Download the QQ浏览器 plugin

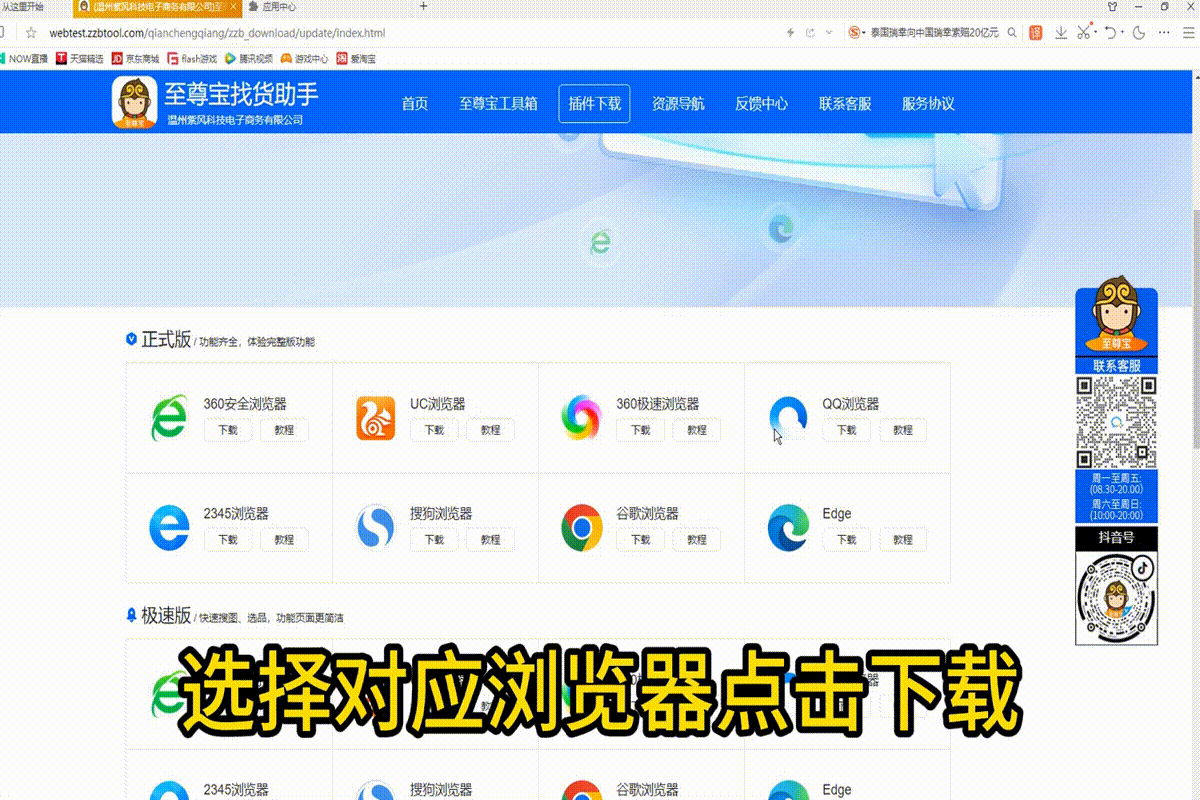point(846,430)
